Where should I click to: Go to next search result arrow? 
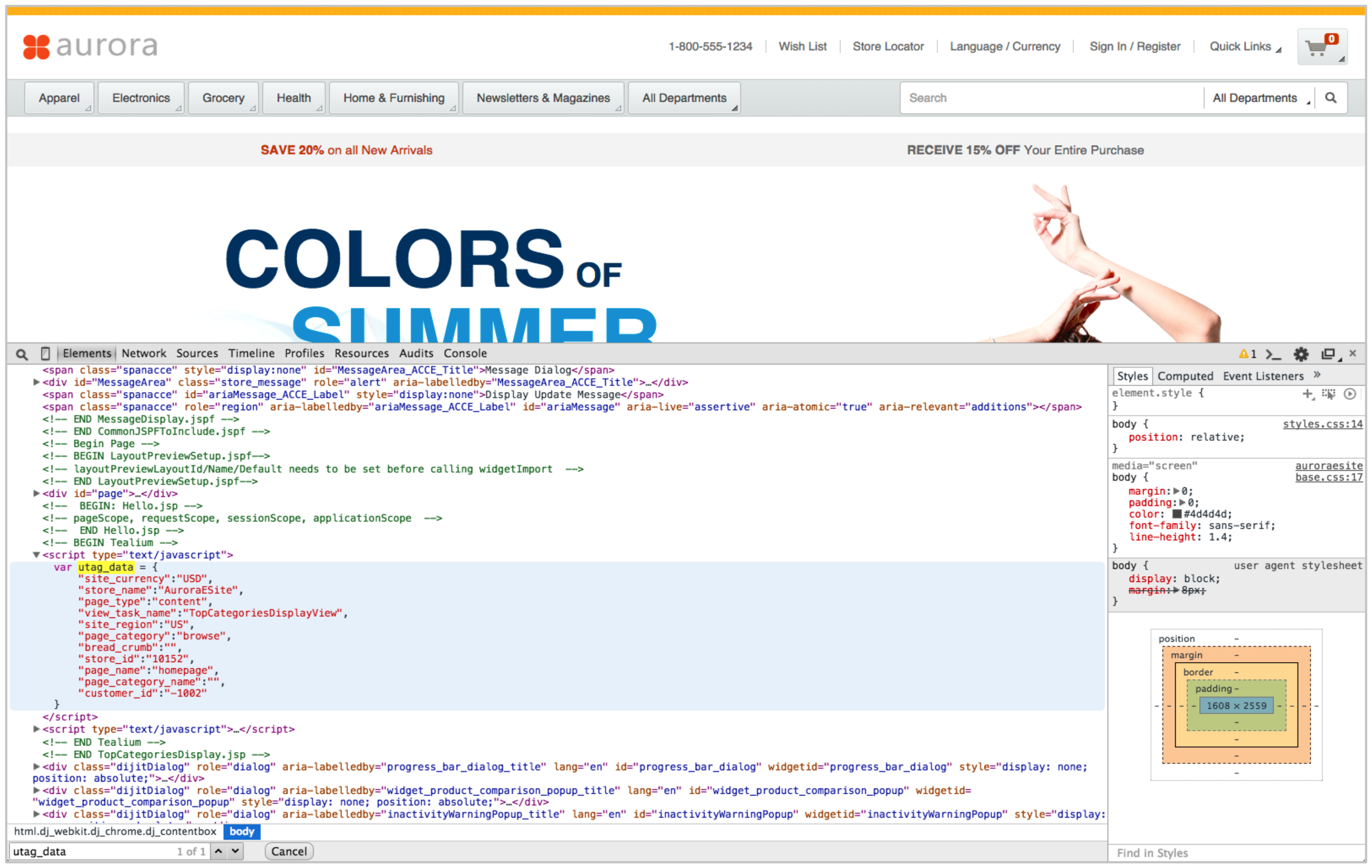coord(235,851)
